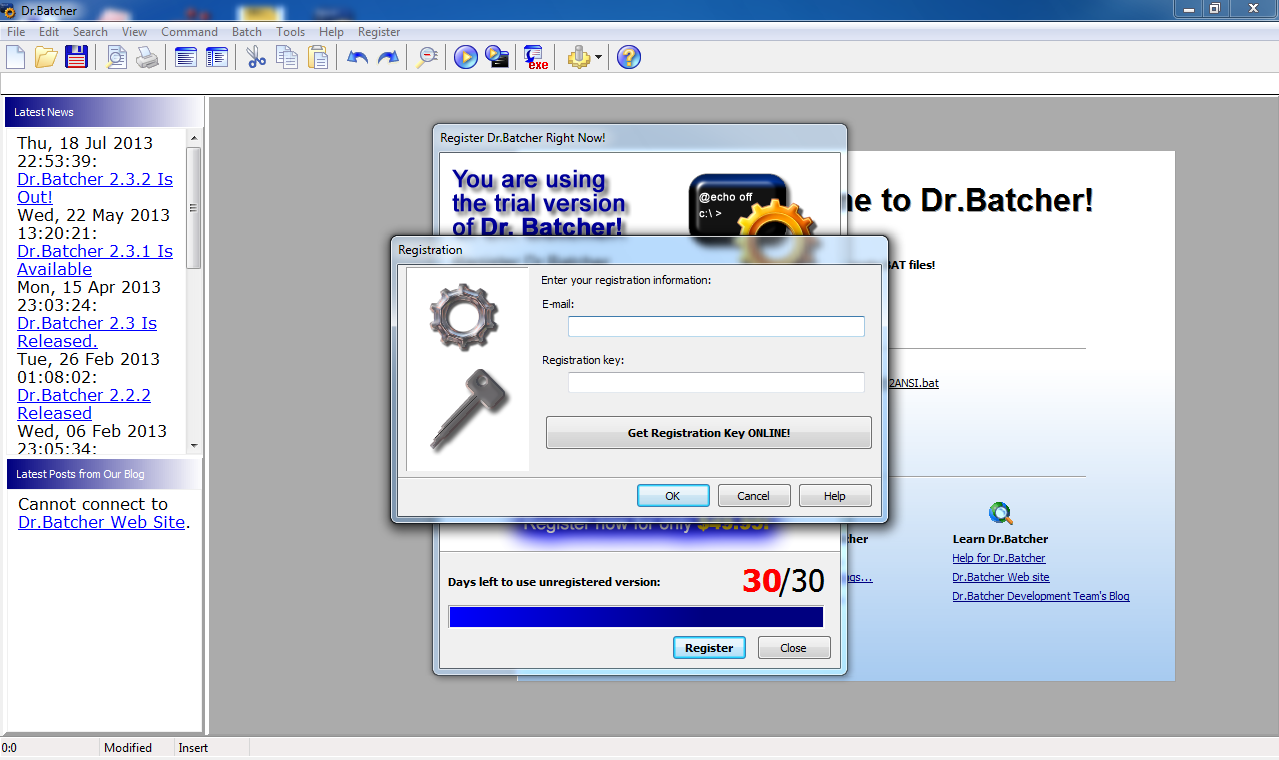Copy using the two-pages toolbar icon
This screenshot has width=1279, height=760.
[x=287, y=57]
